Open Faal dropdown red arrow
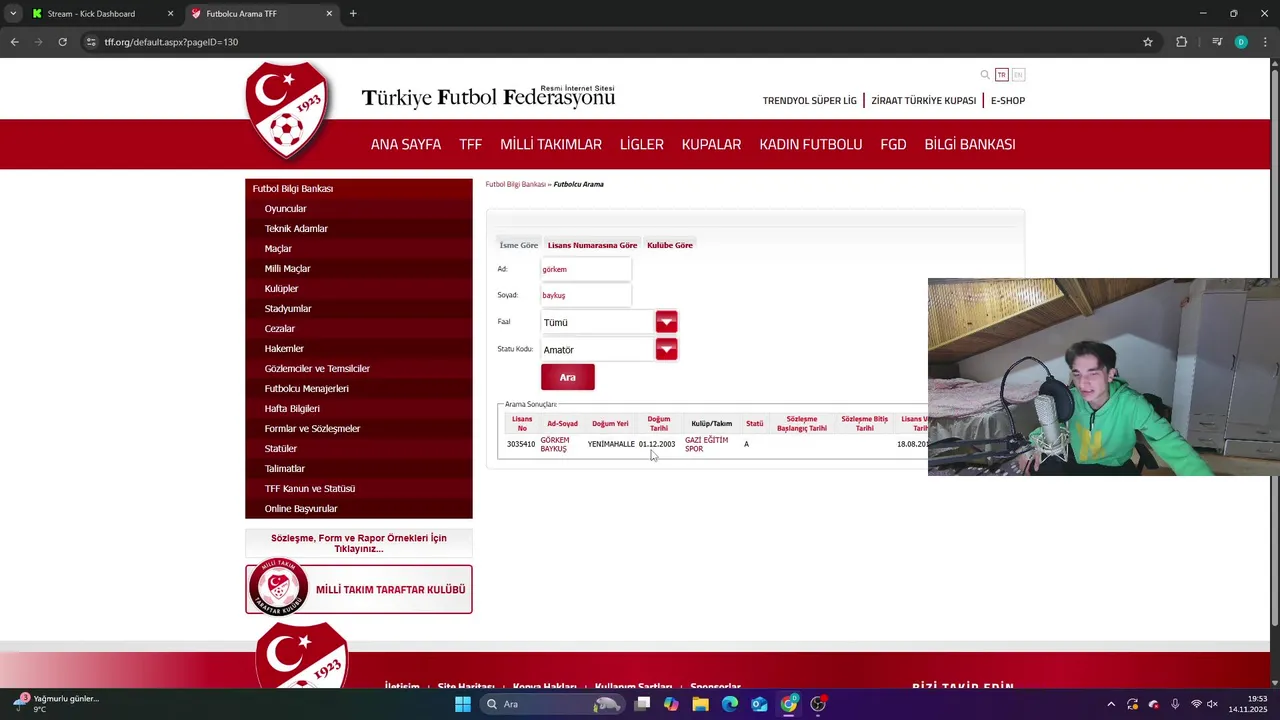This screenshot has height=720, width=1280. coord(666,322)
